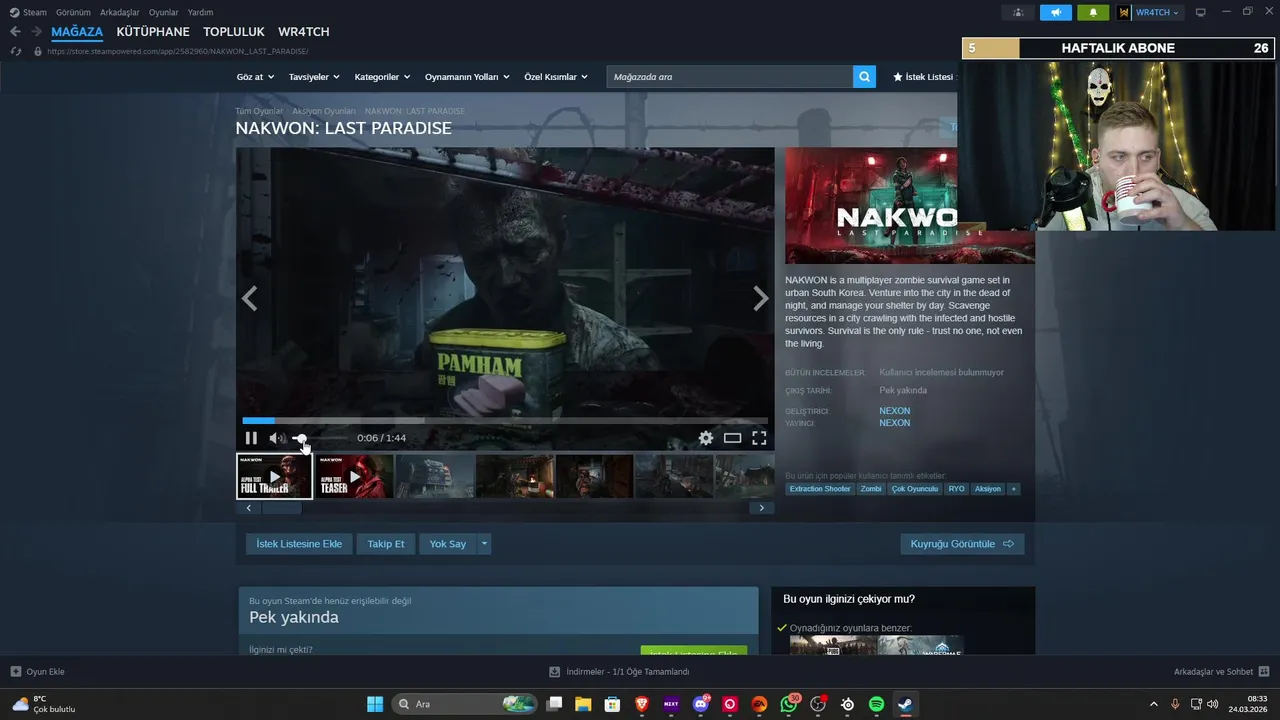1280x720 pixels.
Task: Open Discord from the taskbar
Action: [701, 704]
